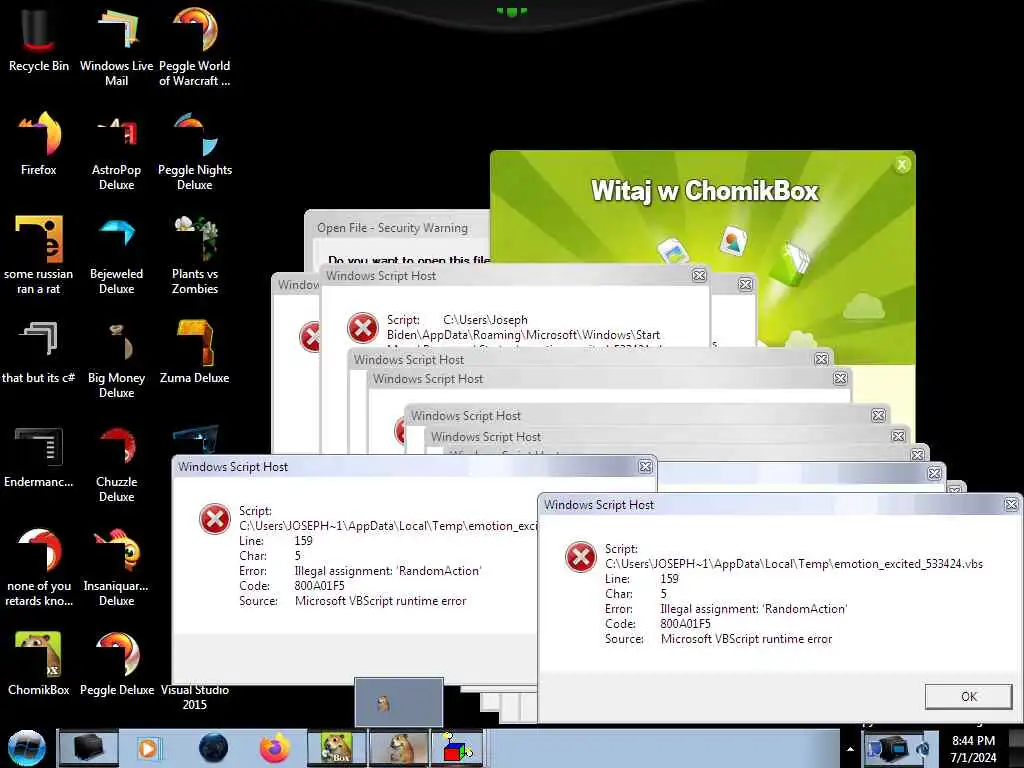Launch Peggle Deluxe from the desktop
Screen dimensions: 1024x768
(x=116, y=663)
